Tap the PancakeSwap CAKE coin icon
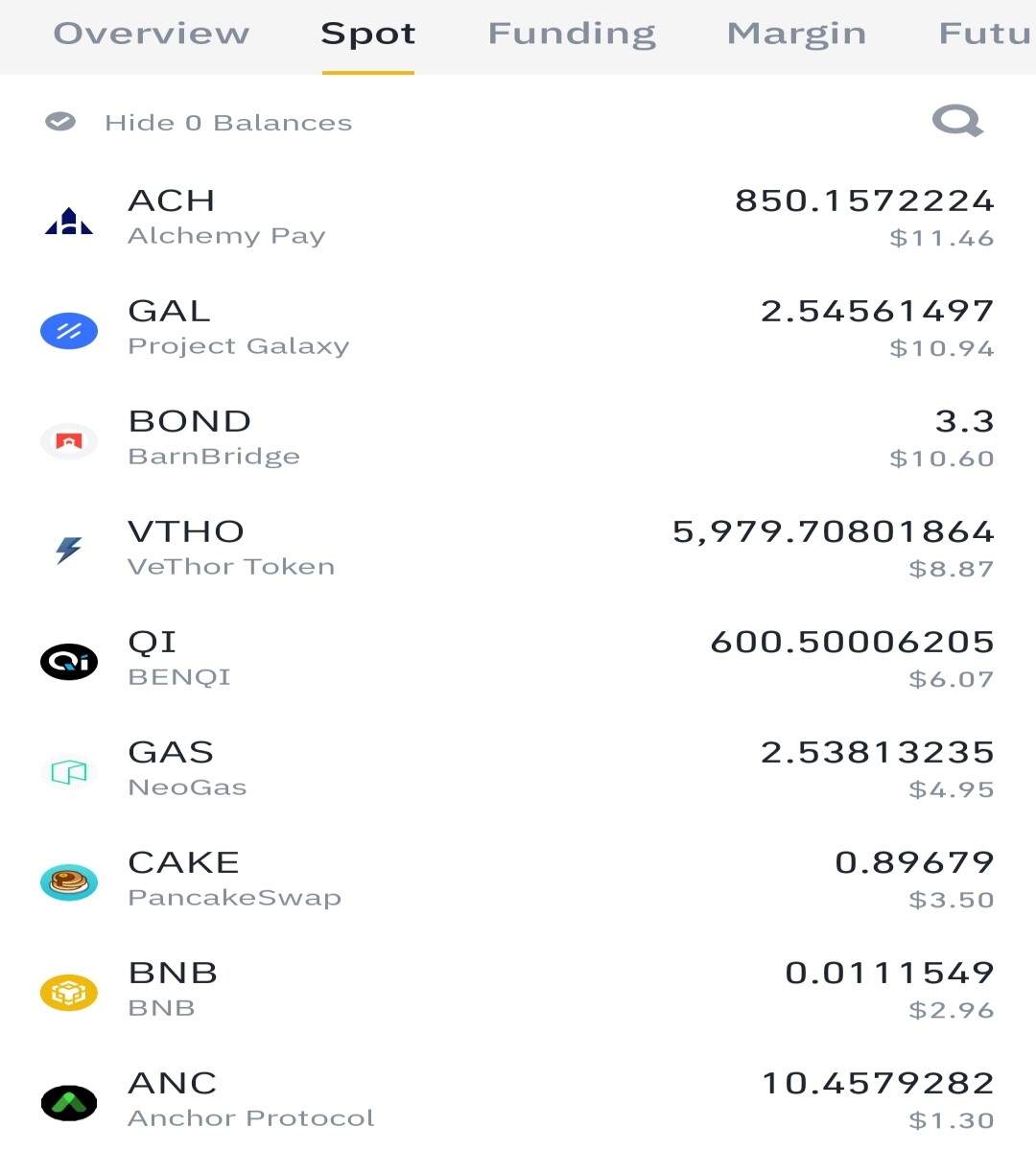 [69, 882]
